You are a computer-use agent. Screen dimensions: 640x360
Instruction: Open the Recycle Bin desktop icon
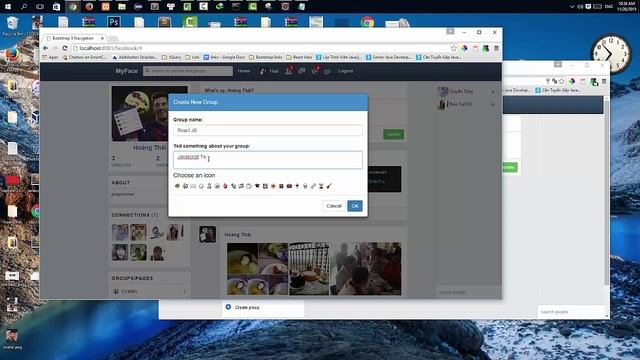click(x=12, y=25)
